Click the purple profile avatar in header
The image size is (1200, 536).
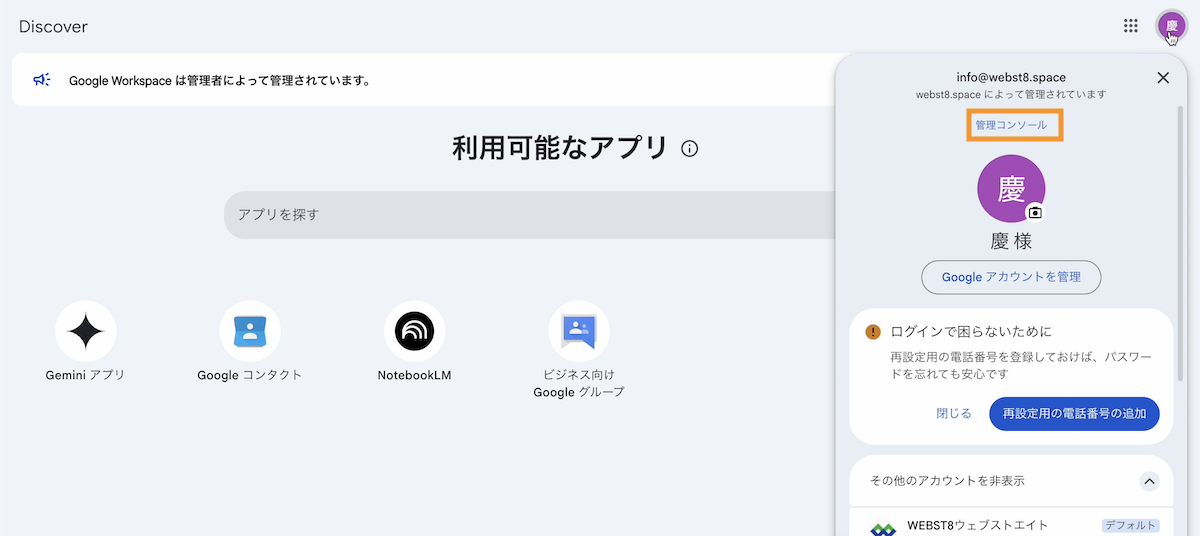click(x=1171, y=26)
